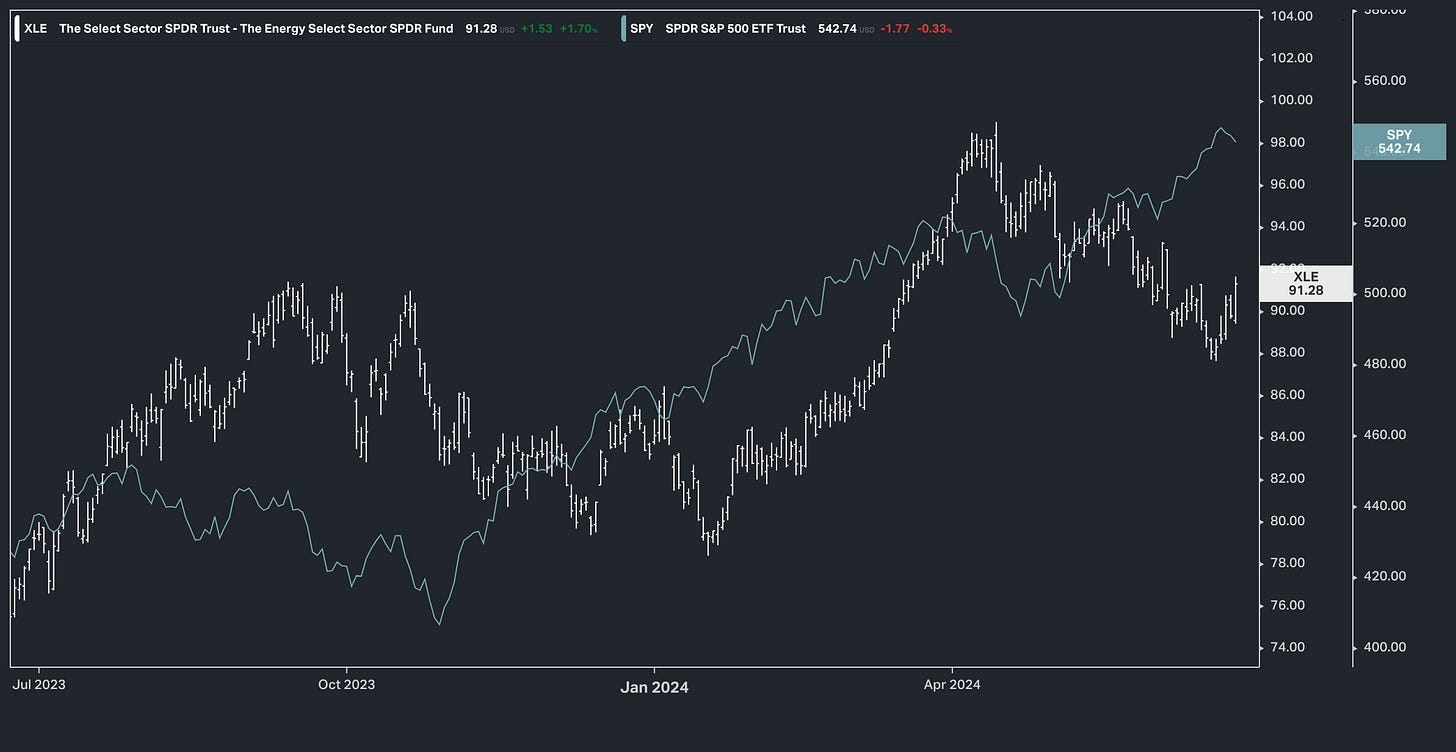Click the 400.00 label on SPY axis
Viewport: 1456px width, 752px height.
[1386, 647]
